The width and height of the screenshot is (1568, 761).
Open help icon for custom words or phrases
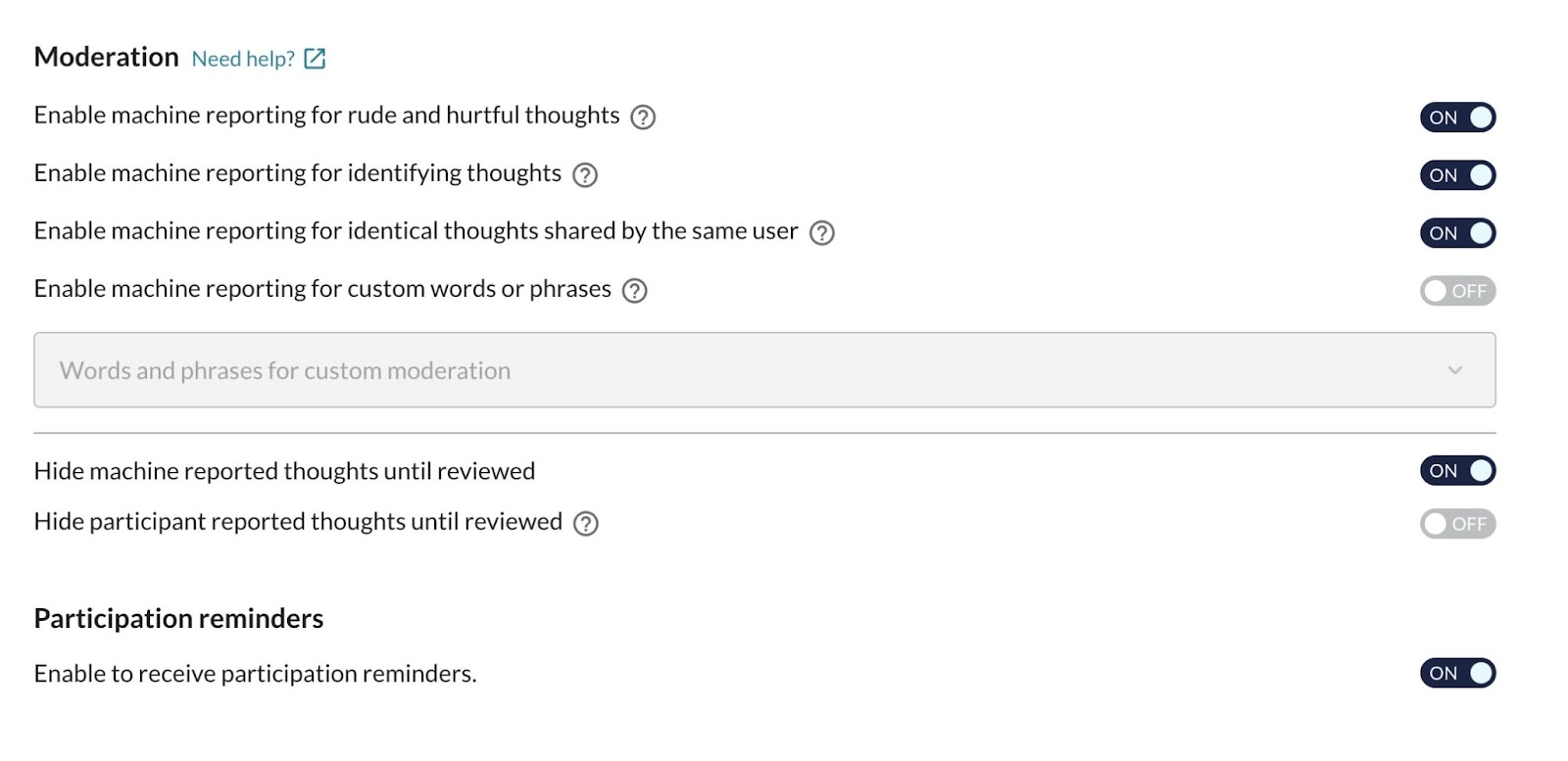634,291
